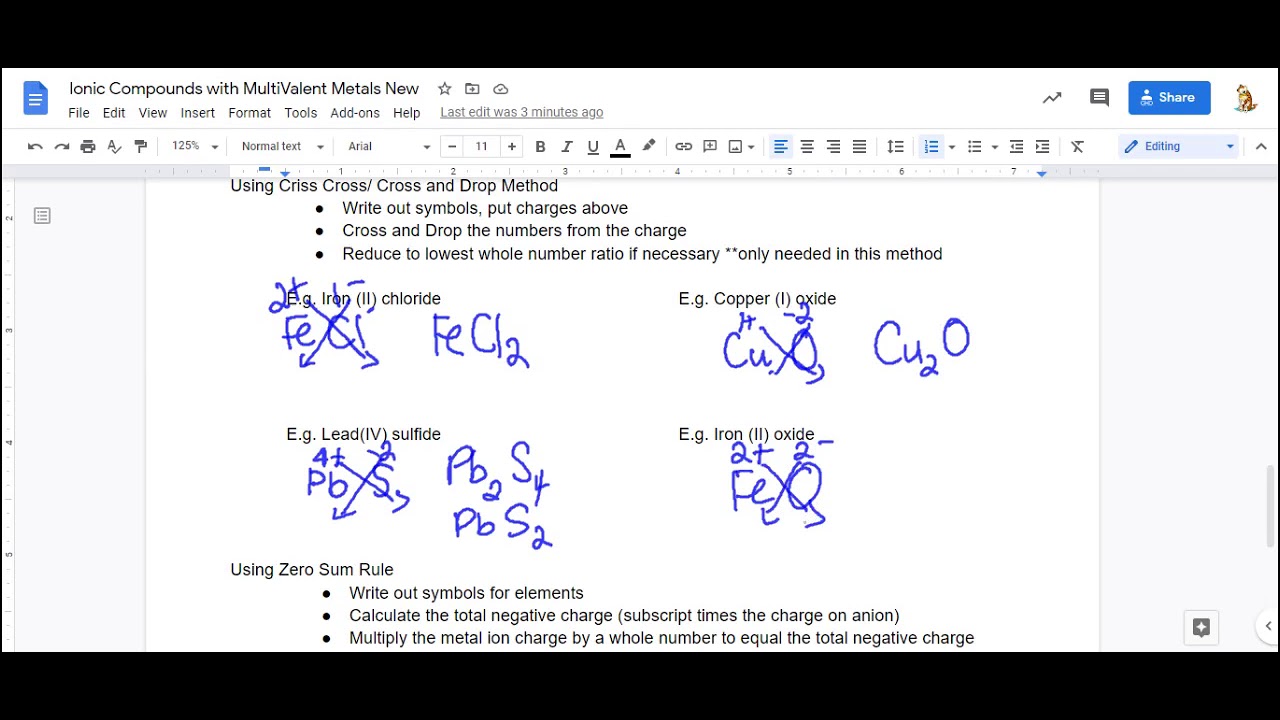Click the vertical scrollbar thumb
Screen dimensions: 1280x720
coord(1270,506)
